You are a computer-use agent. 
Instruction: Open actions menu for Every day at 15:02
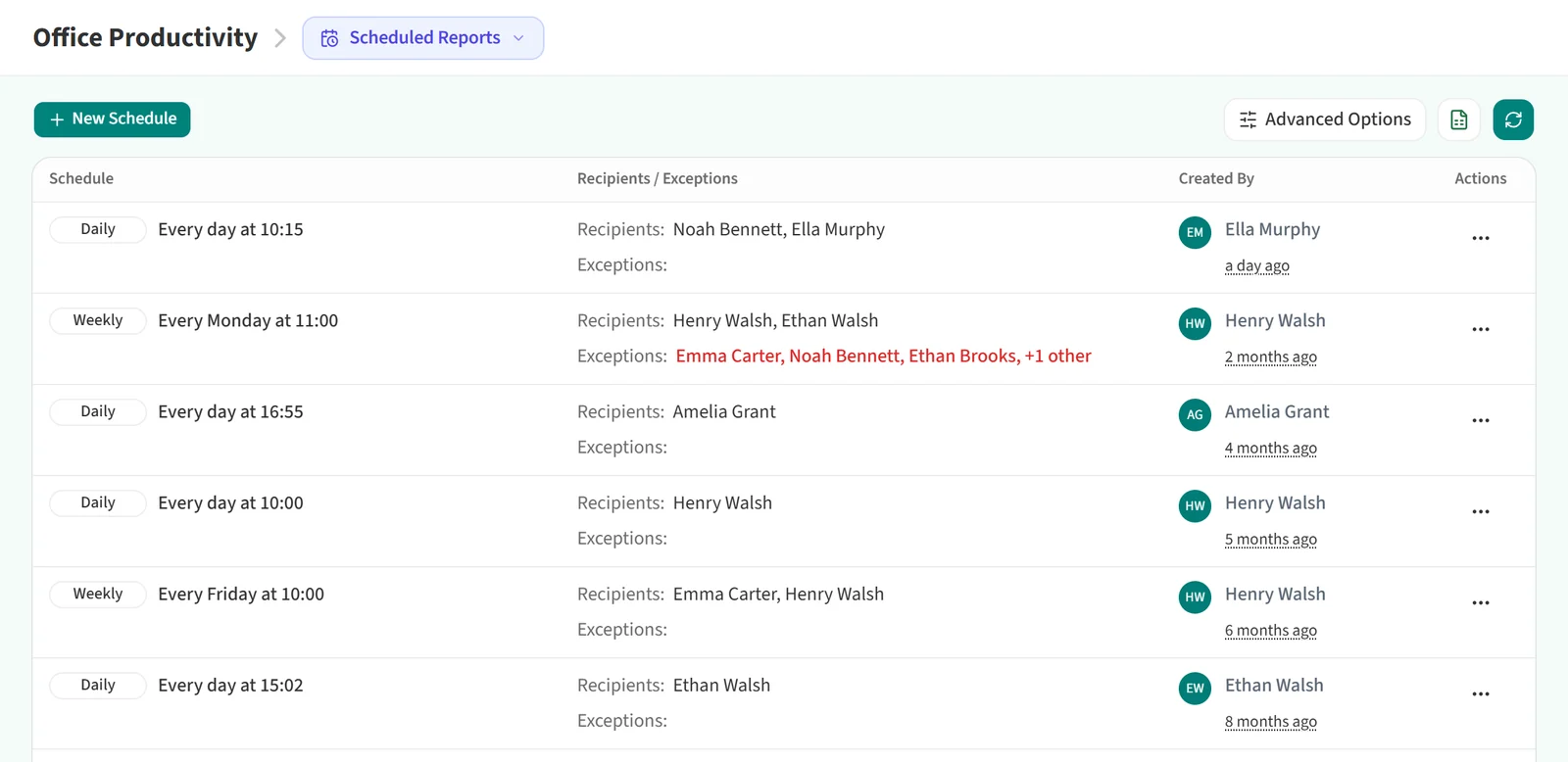click(x=1481, y=693)
